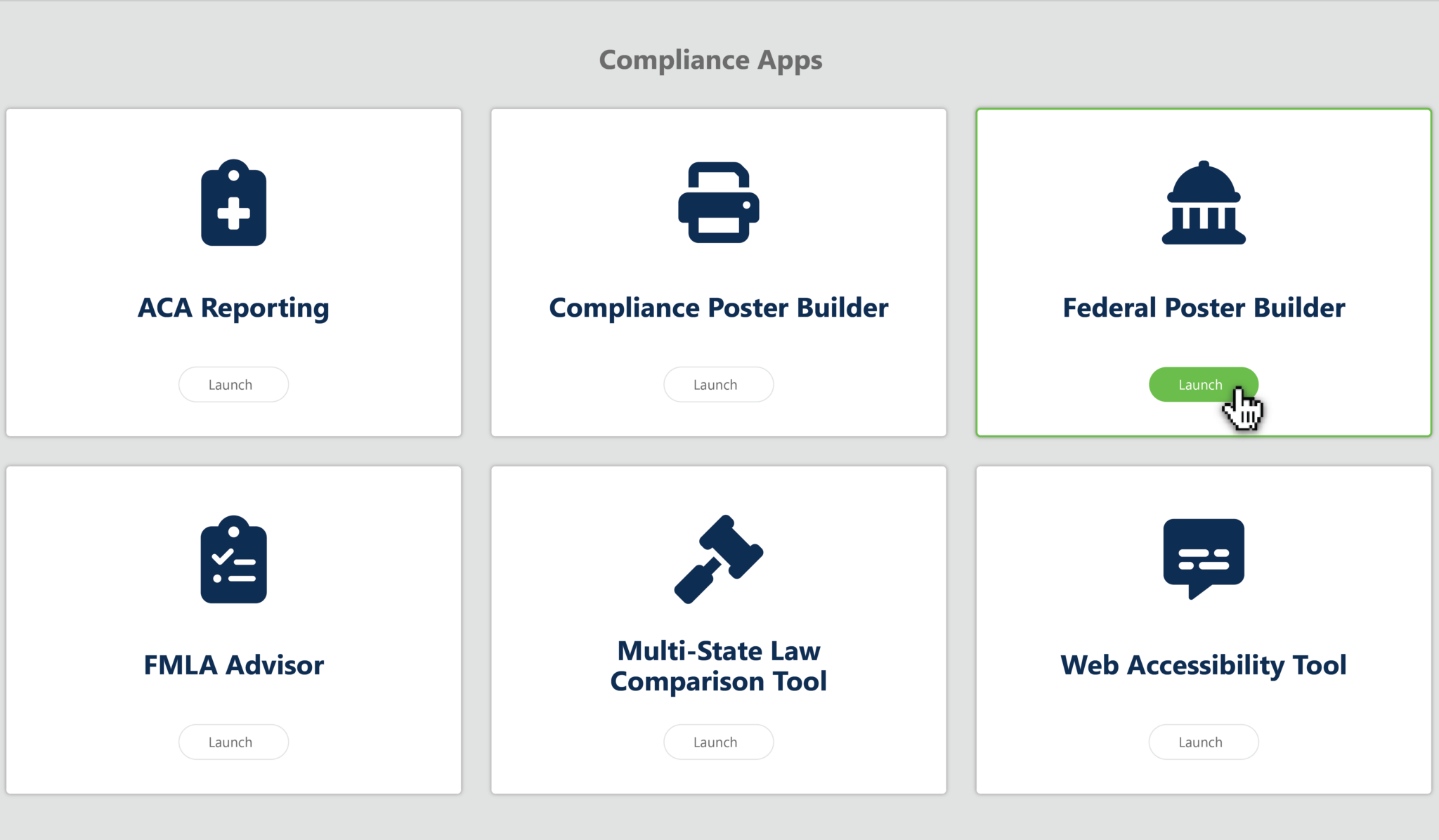Image resolution: width=1439 pixels, height=840 pixels.
Task: Click the Federal Poster Builder title text
Action: click(1204, 308)
